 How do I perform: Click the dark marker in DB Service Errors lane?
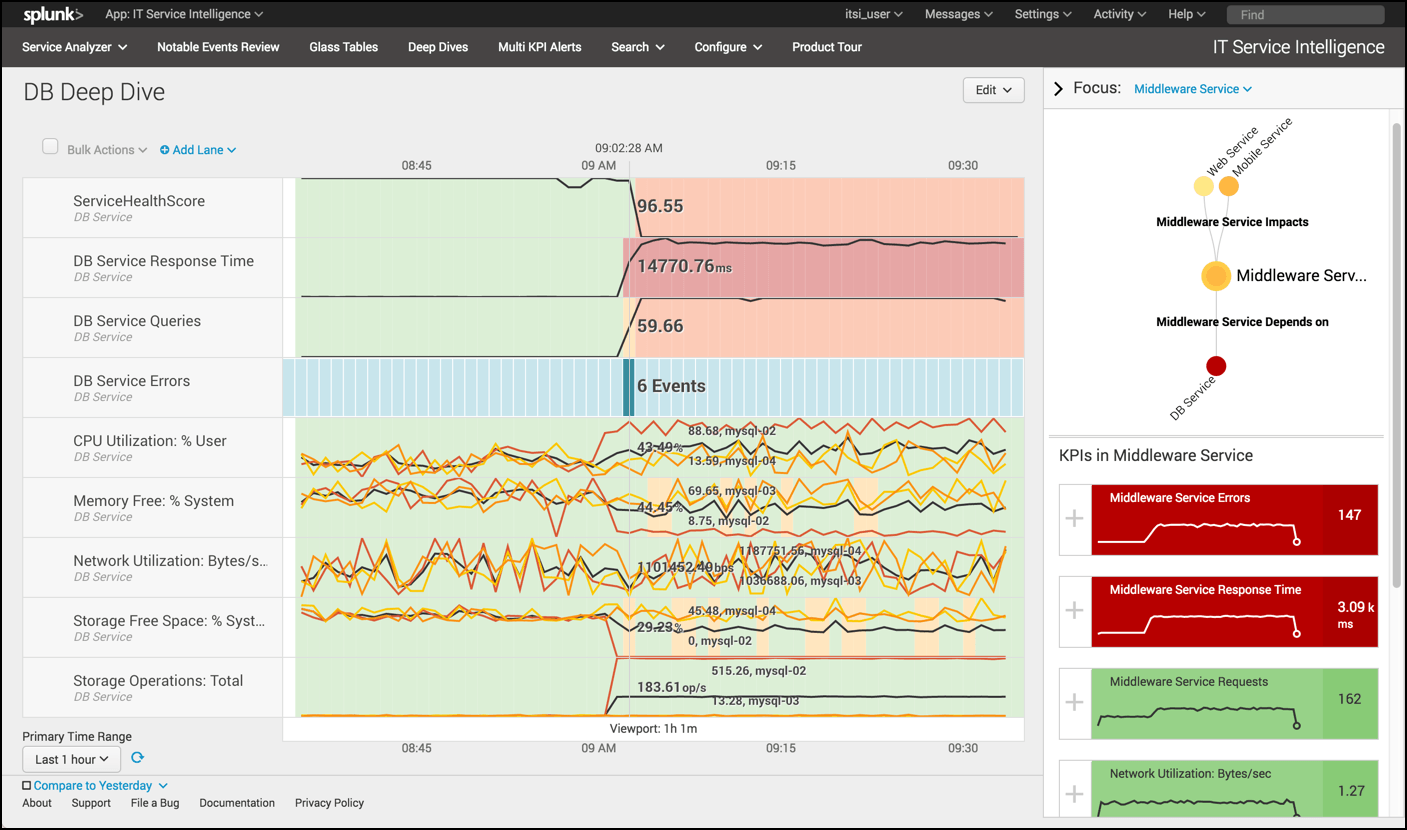(x=628, y=387)
